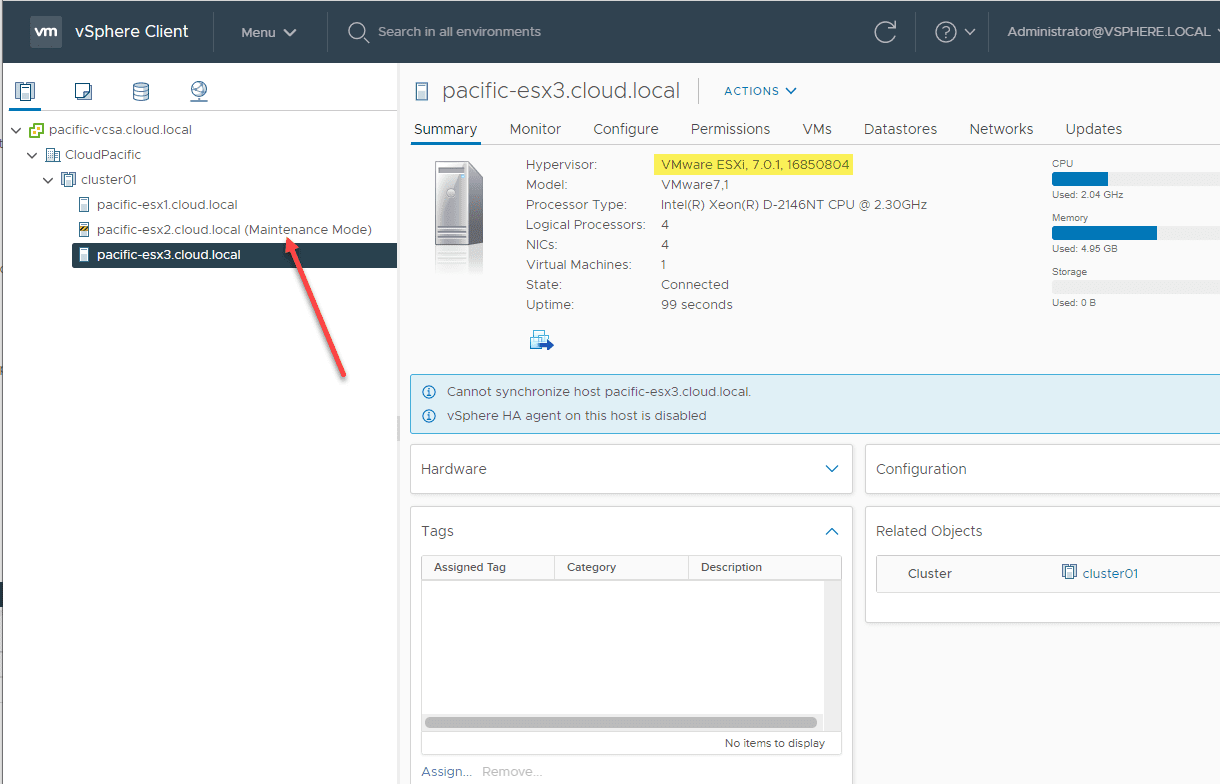1220x784 pixels.
Task: Click the cluster01 link in Related Objects
Action: point(1110,574)
